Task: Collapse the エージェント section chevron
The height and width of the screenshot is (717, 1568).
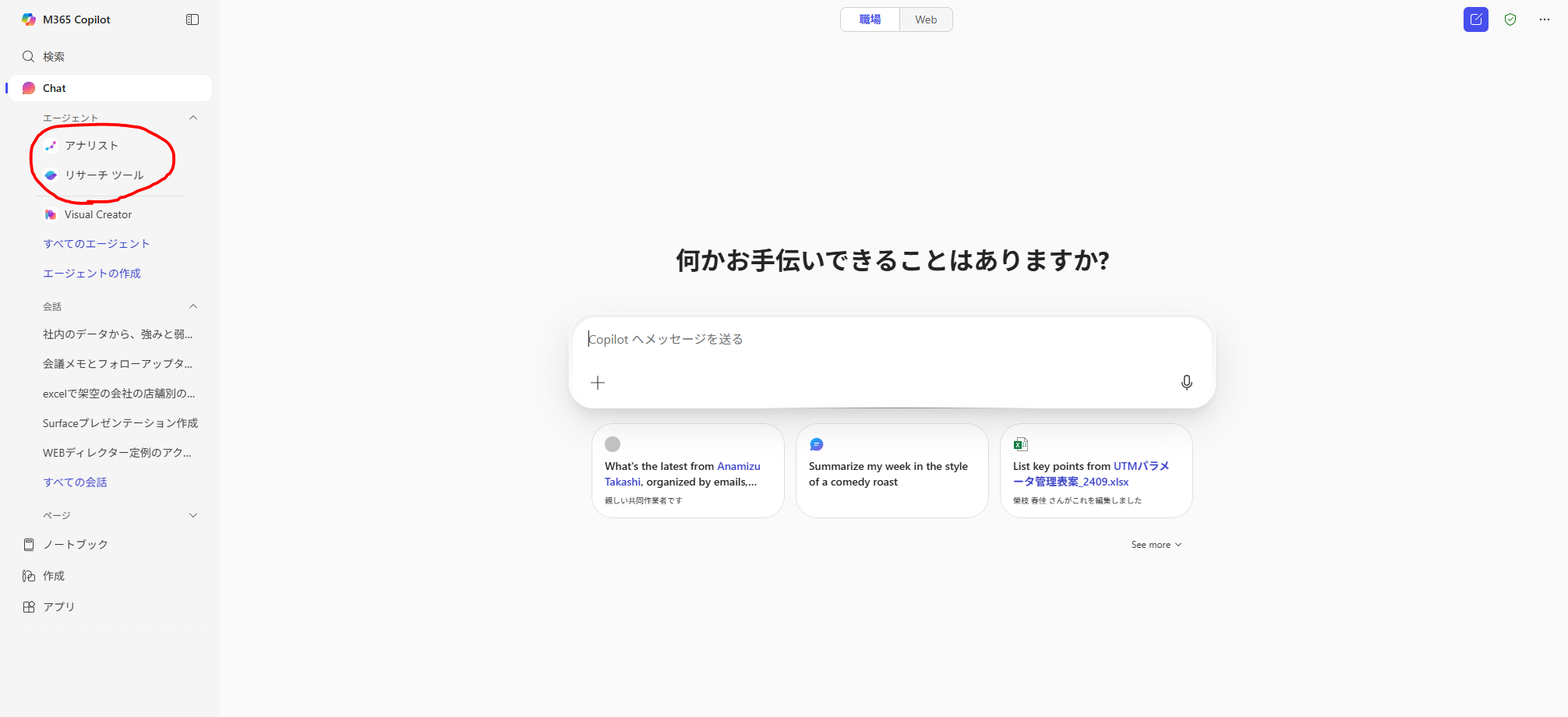Action: click(193, 118)
